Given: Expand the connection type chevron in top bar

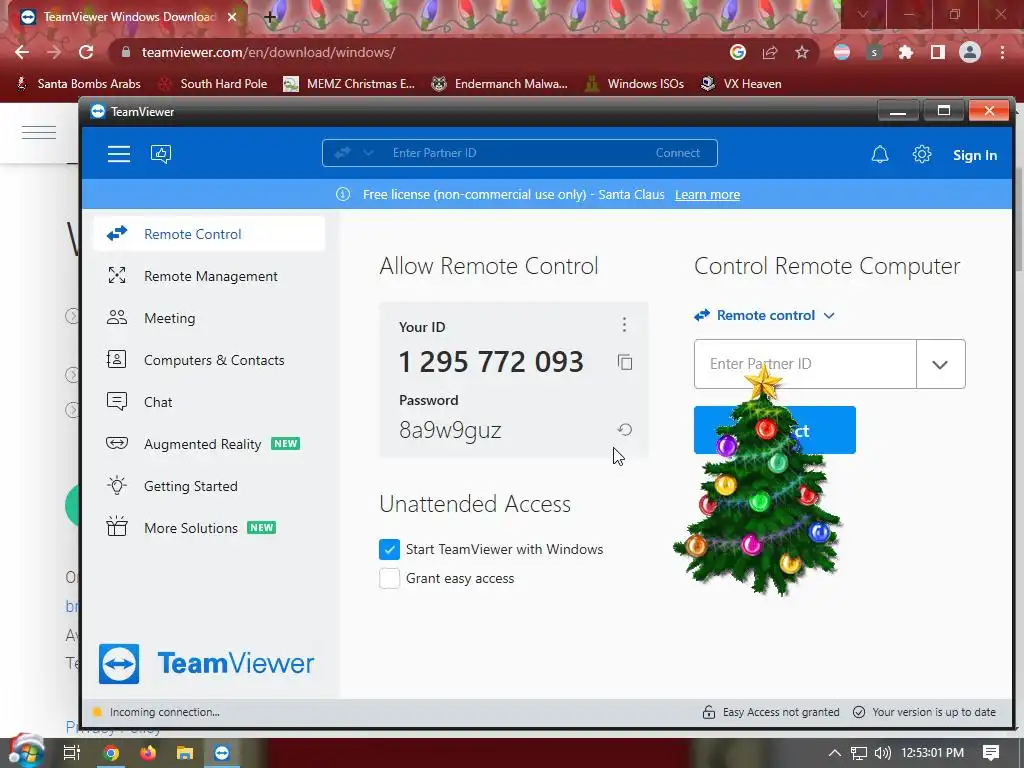Looking at the screenshot, I should 368,153.
